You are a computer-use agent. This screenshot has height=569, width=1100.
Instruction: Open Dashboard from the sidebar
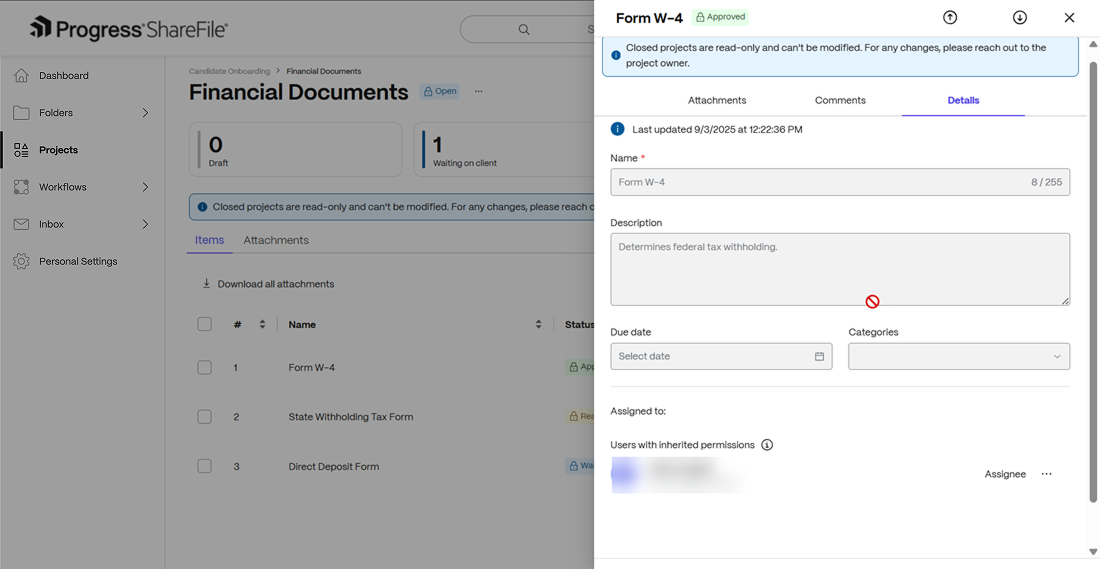[64, 75]
